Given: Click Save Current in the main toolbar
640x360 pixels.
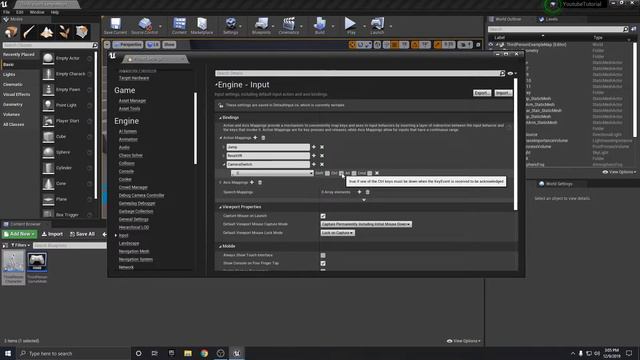Looking at the screenshot, I should pos(115,26).
